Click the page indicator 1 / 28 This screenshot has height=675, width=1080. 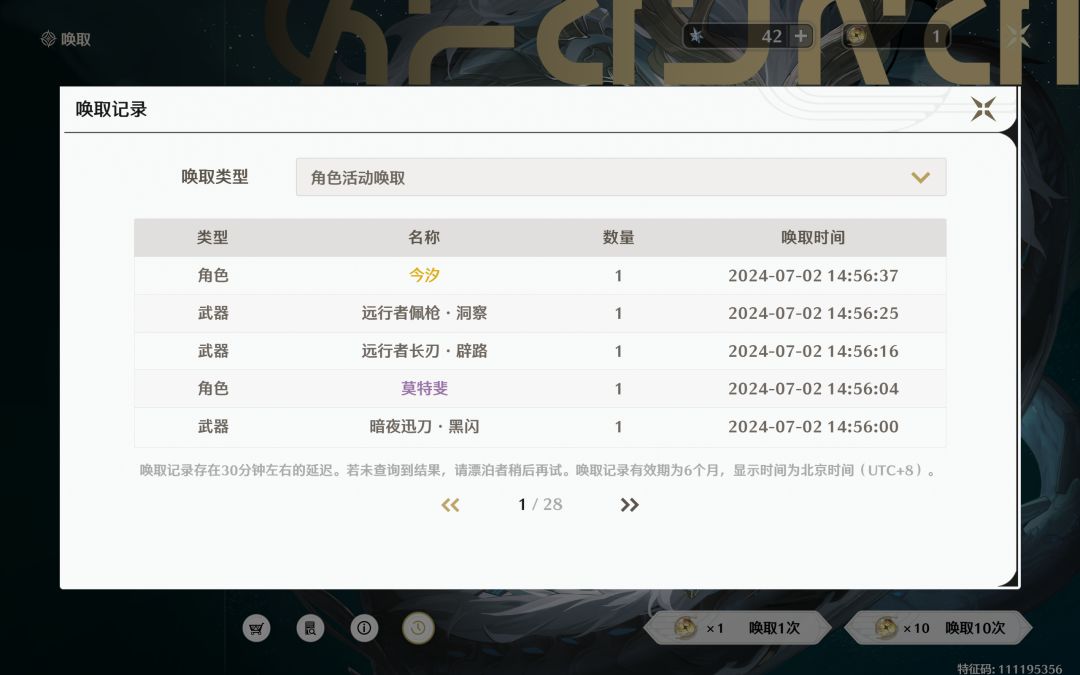[x=540, y=505]
